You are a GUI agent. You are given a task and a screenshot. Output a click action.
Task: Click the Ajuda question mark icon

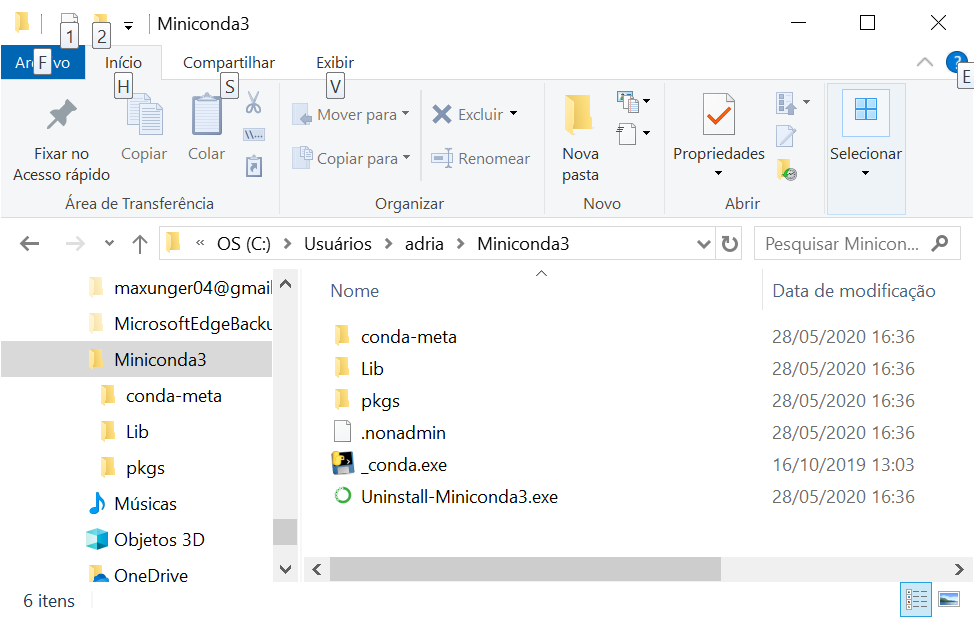click(x=957, y=62)
